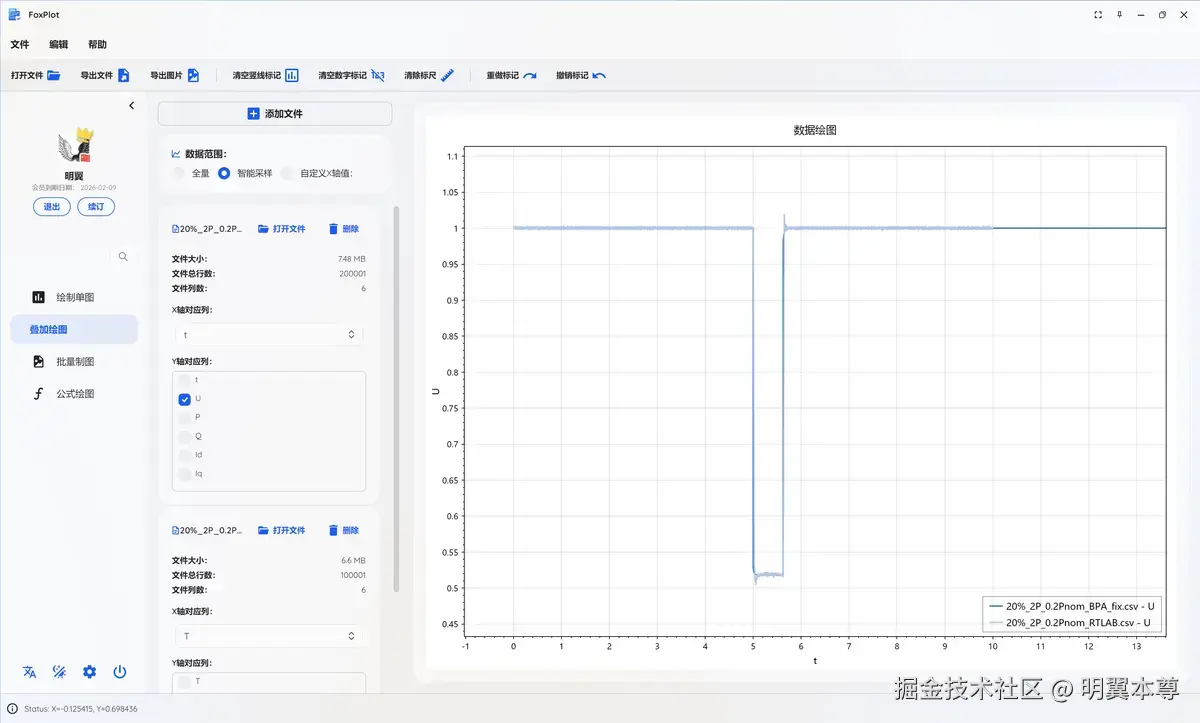
Task: Click the username 明翼 under the avatar
Action: (75, 176)
